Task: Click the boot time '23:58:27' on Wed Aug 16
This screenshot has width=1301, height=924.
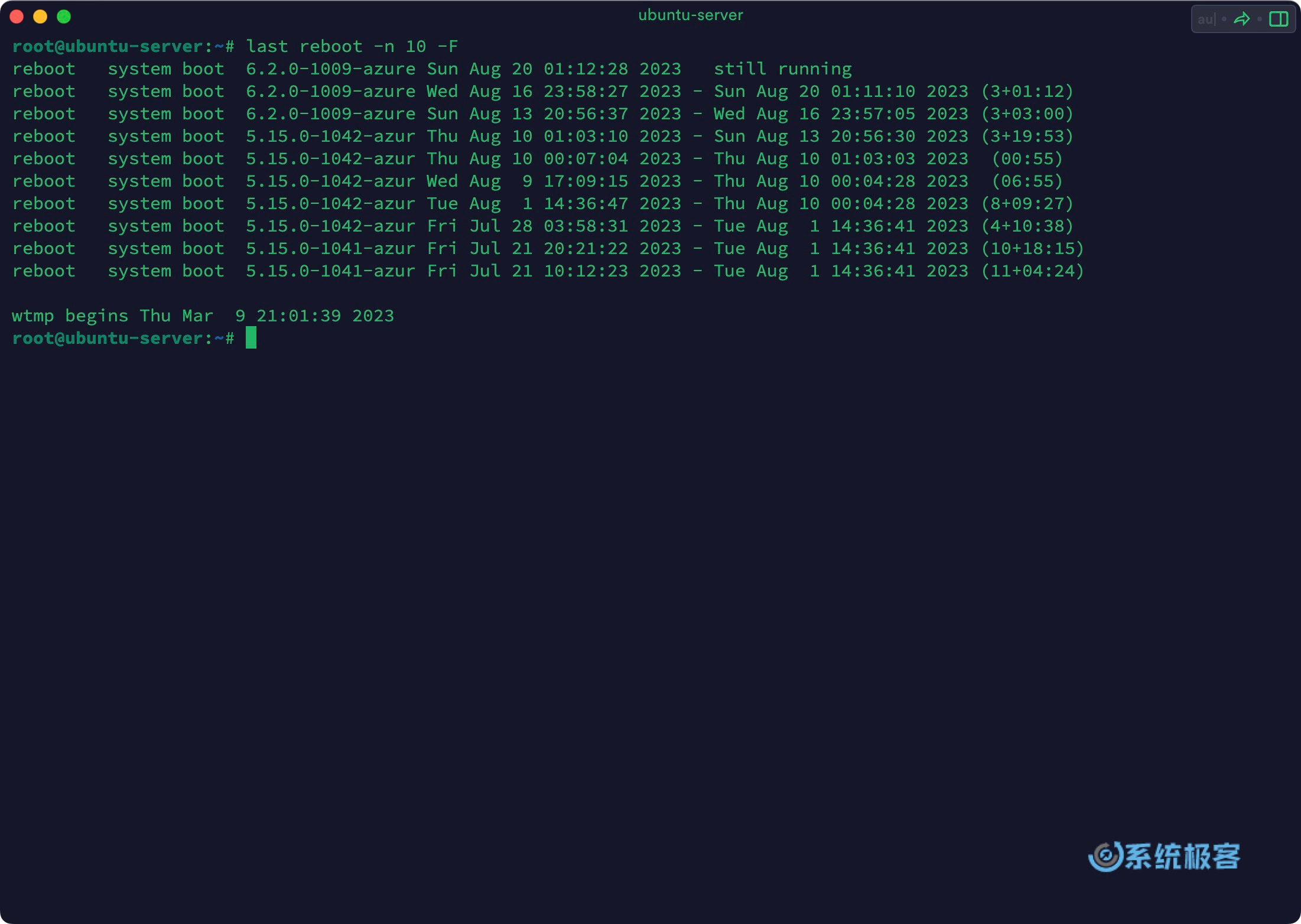Action: coord(586,91)
